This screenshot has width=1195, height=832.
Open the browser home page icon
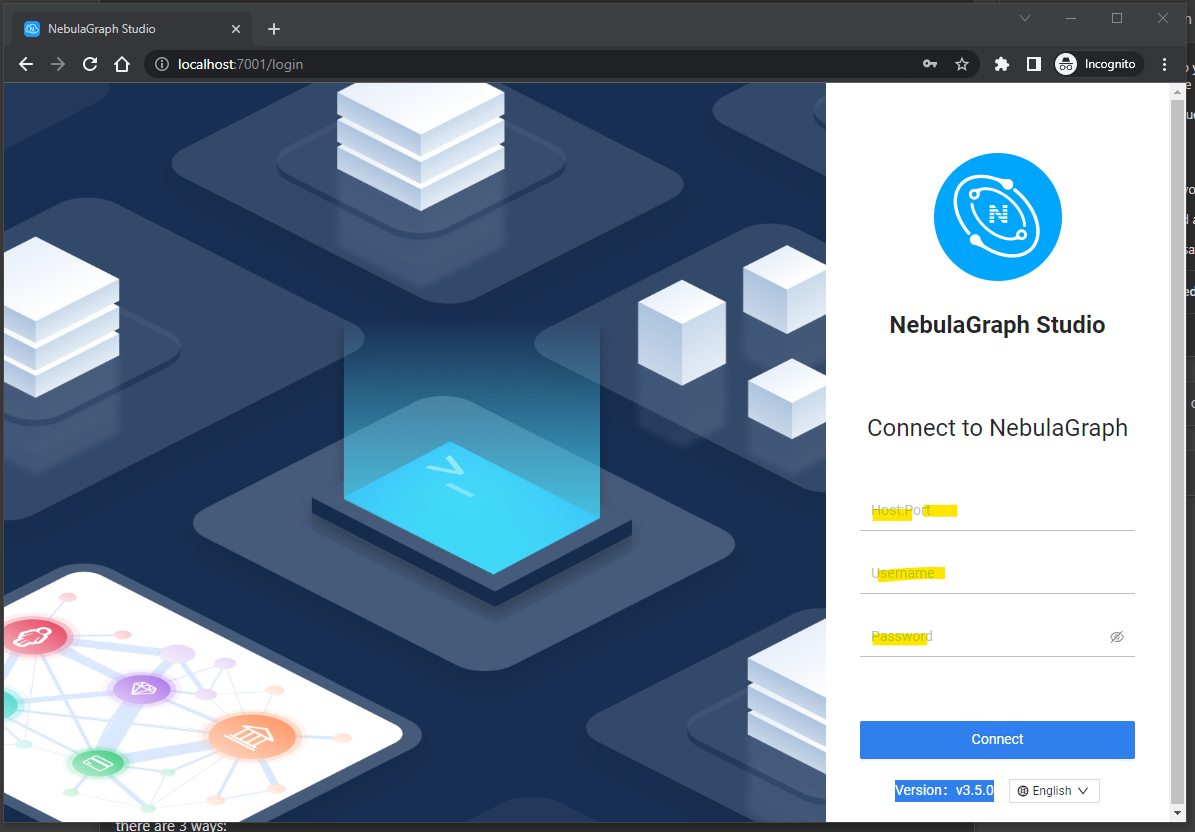(122, 64)
